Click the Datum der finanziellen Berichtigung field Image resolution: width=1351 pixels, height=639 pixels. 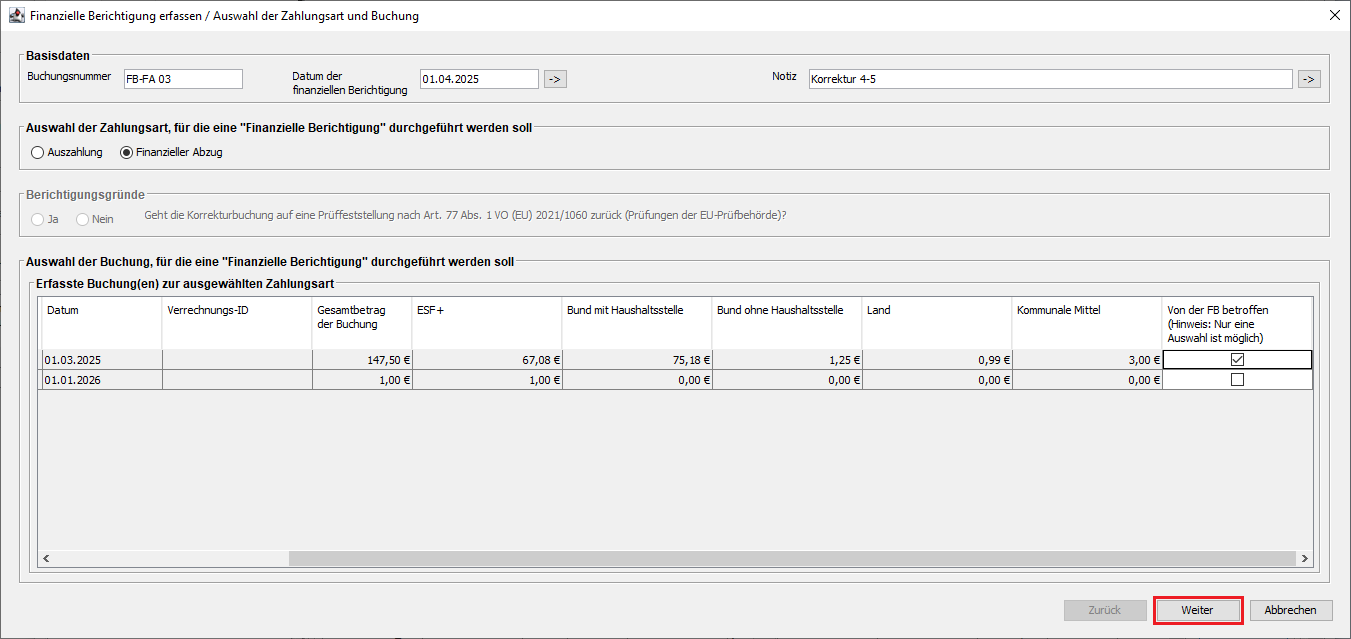[x=479, y=79]
